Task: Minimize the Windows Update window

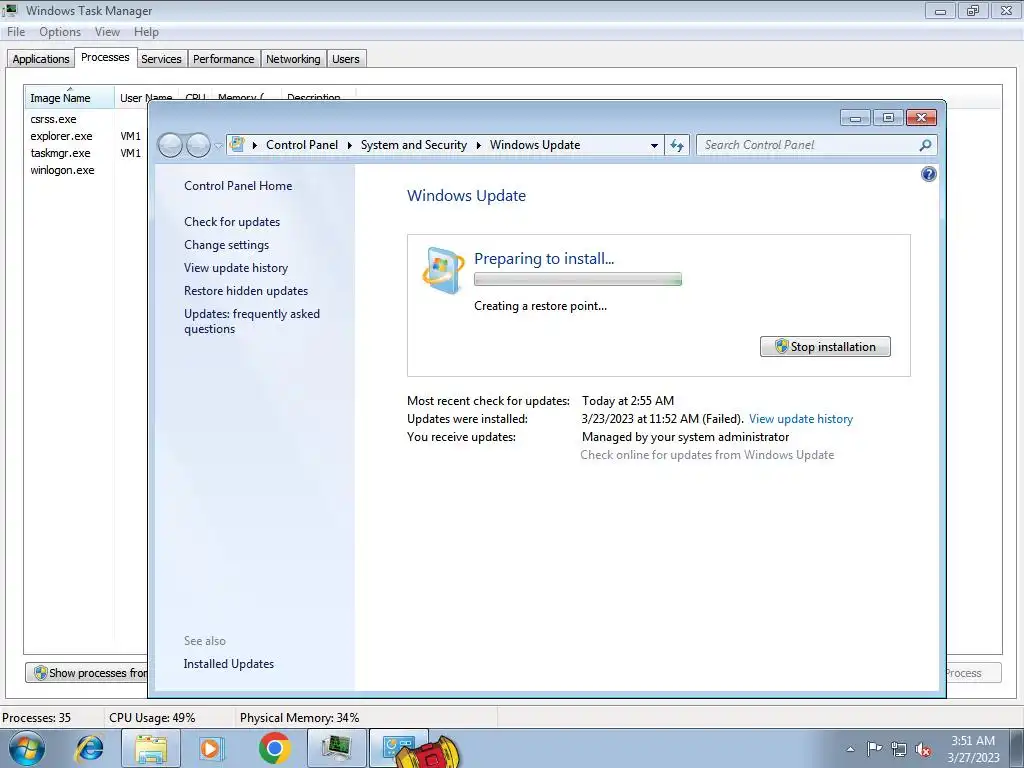Action: (855, 118)
